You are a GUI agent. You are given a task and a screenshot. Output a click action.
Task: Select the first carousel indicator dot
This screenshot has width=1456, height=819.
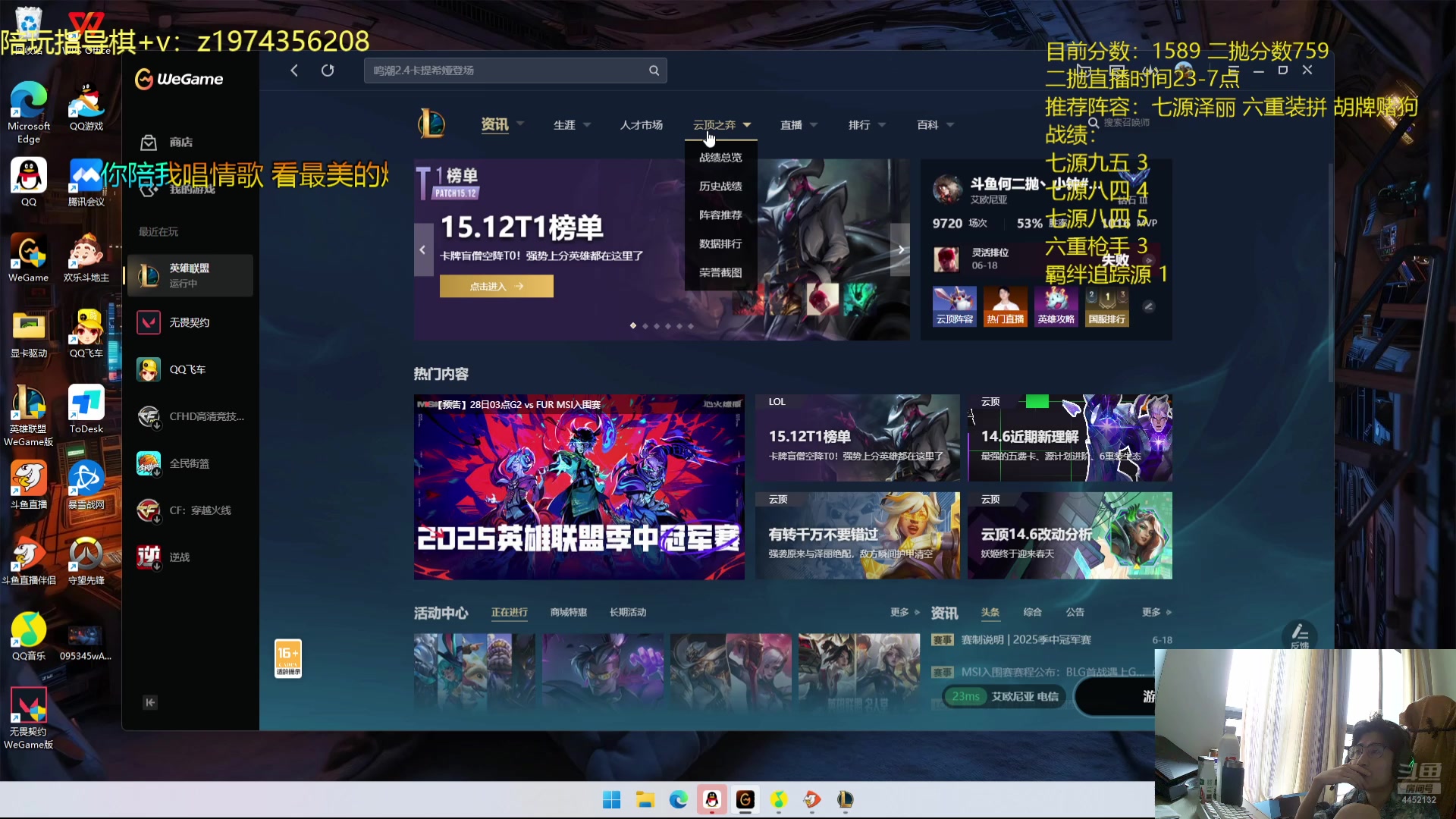[633, 326]
